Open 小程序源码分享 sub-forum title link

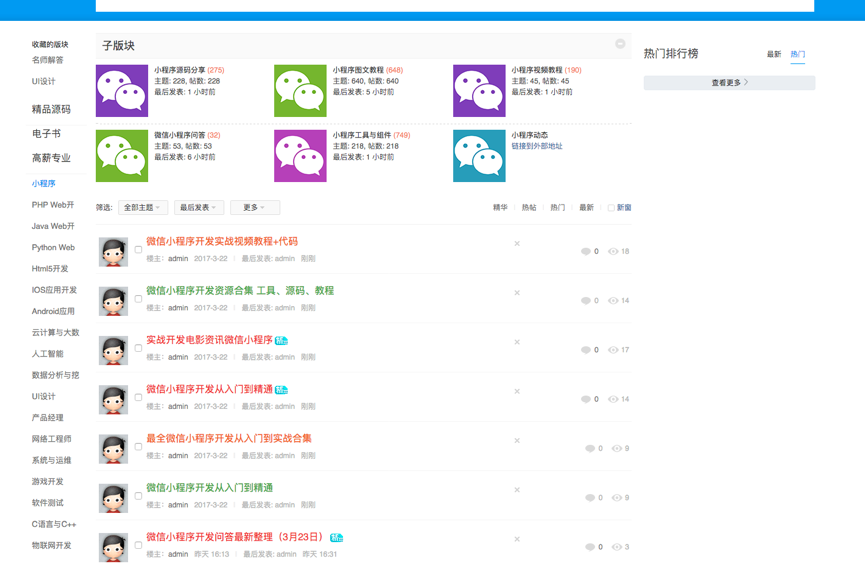179,70
